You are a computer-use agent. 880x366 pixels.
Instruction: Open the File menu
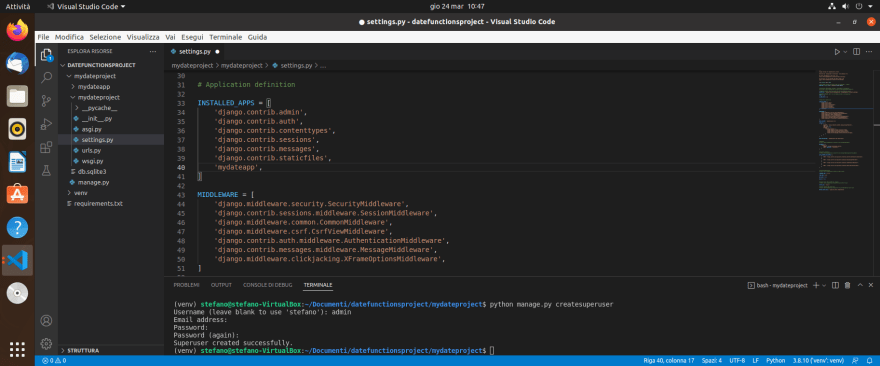pyautogui.click(x=43, y=37)
